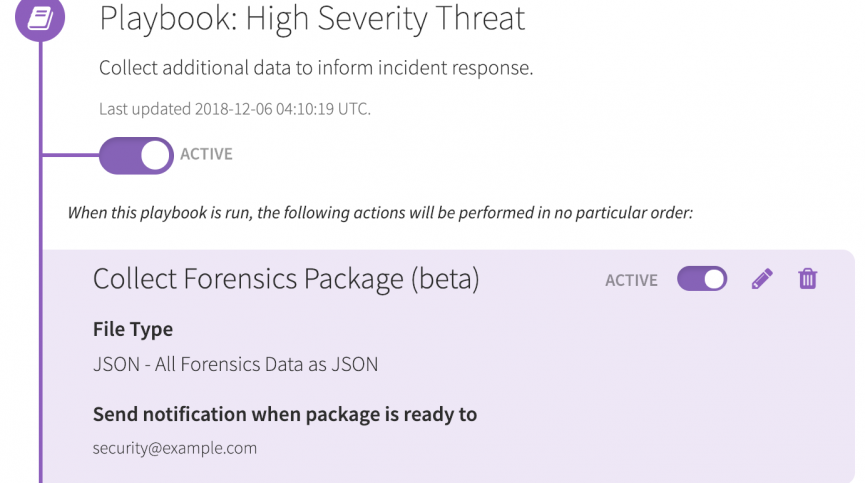Edit the Collect Forensics Package action
This screenshot has width=865, height=483.
point(762,279)
